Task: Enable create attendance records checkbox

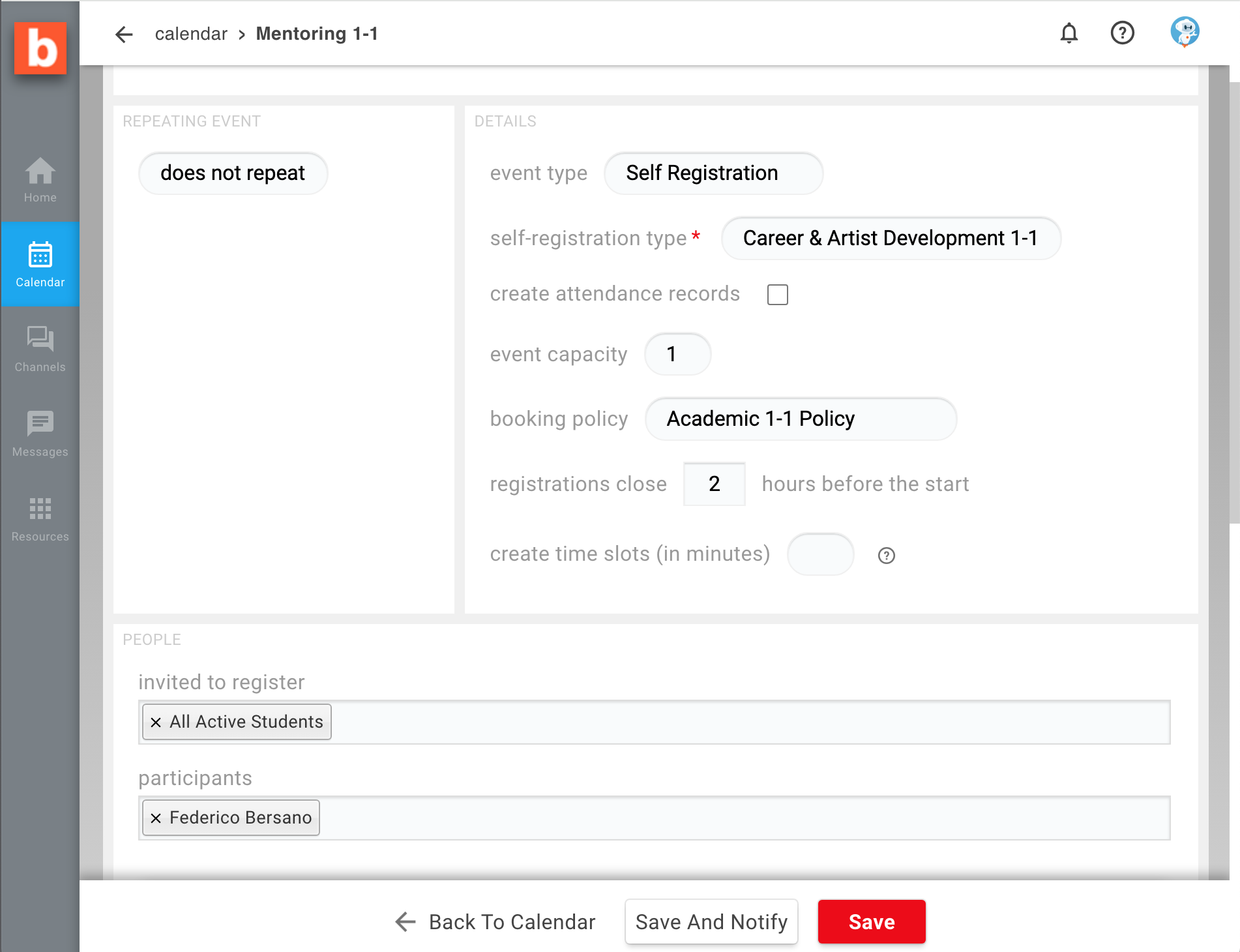Action: [777, 295]
